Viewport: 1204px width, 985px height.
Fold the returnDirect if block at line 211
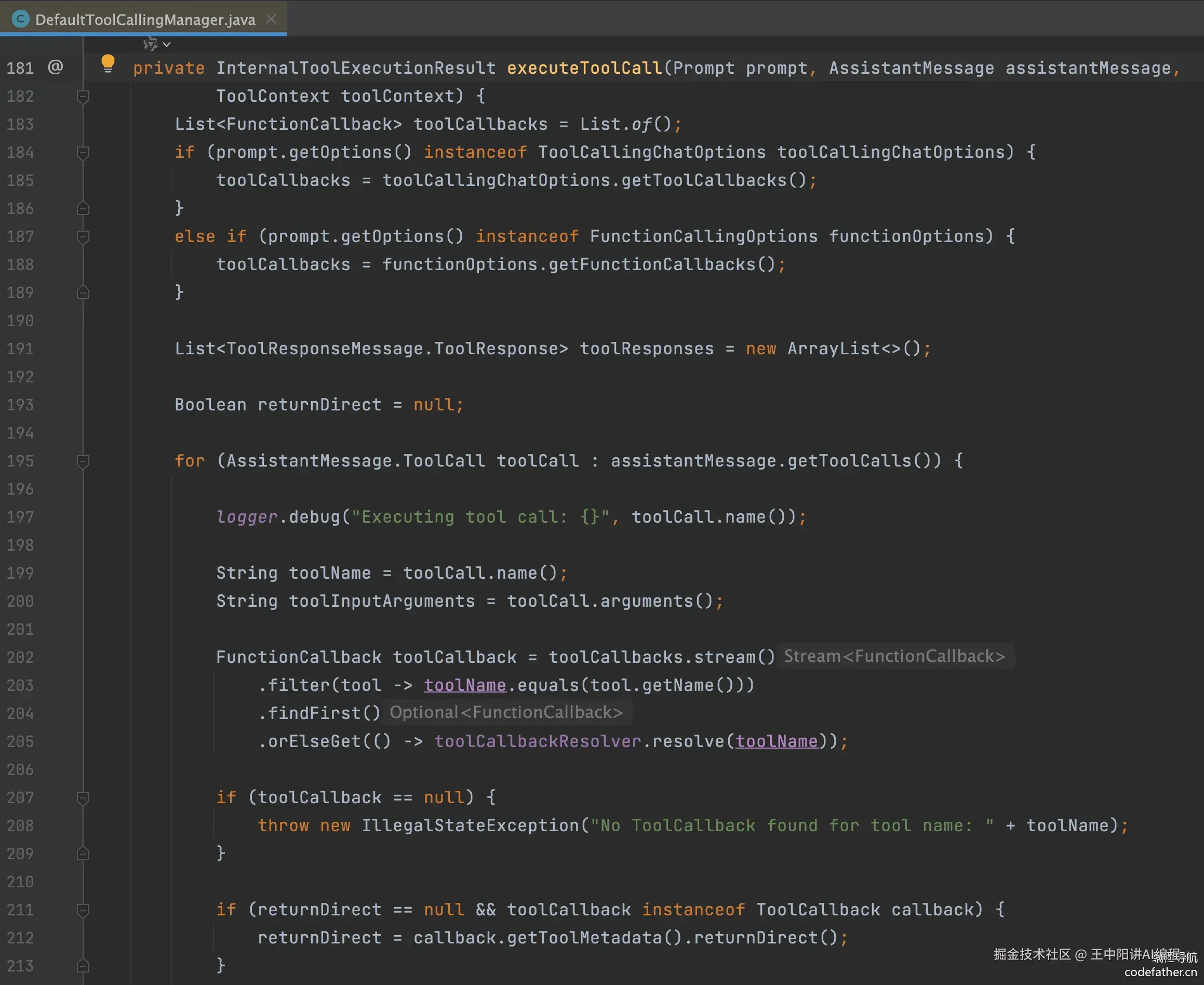(x=83, y=910)
